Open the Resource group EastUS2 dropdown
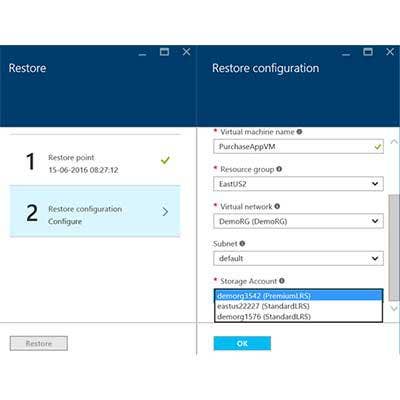This screenshot has height=400, width=400. 298,184
